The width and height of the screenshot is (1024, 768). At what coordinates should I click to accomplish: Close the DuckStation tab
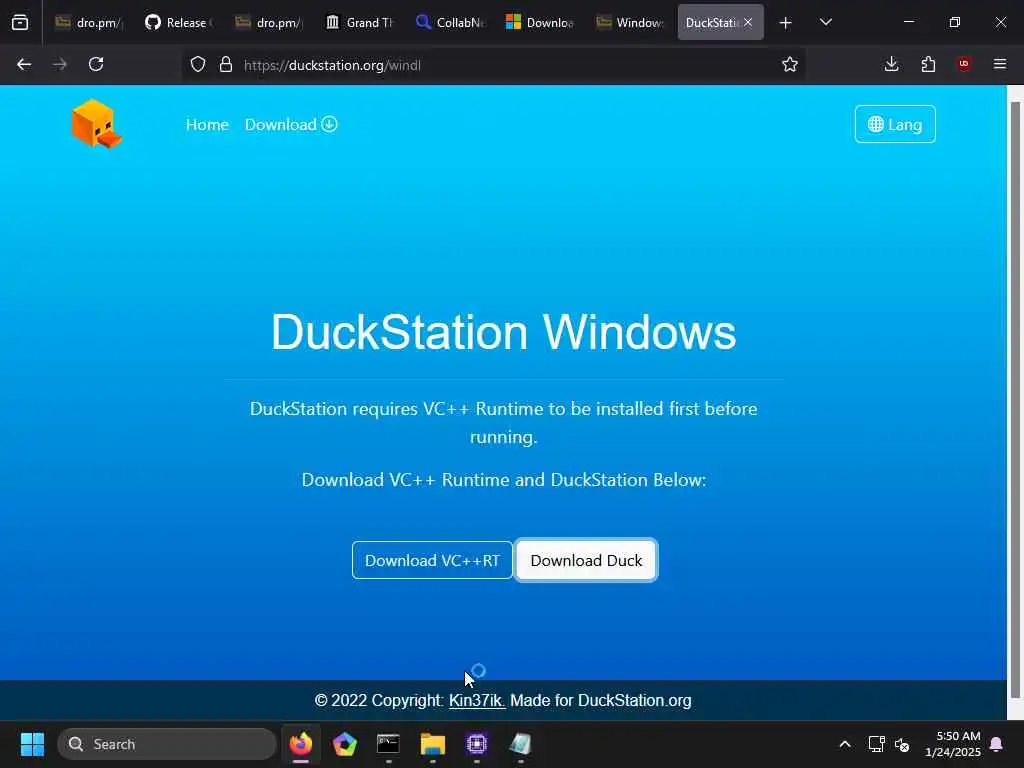tap(748, 22)
